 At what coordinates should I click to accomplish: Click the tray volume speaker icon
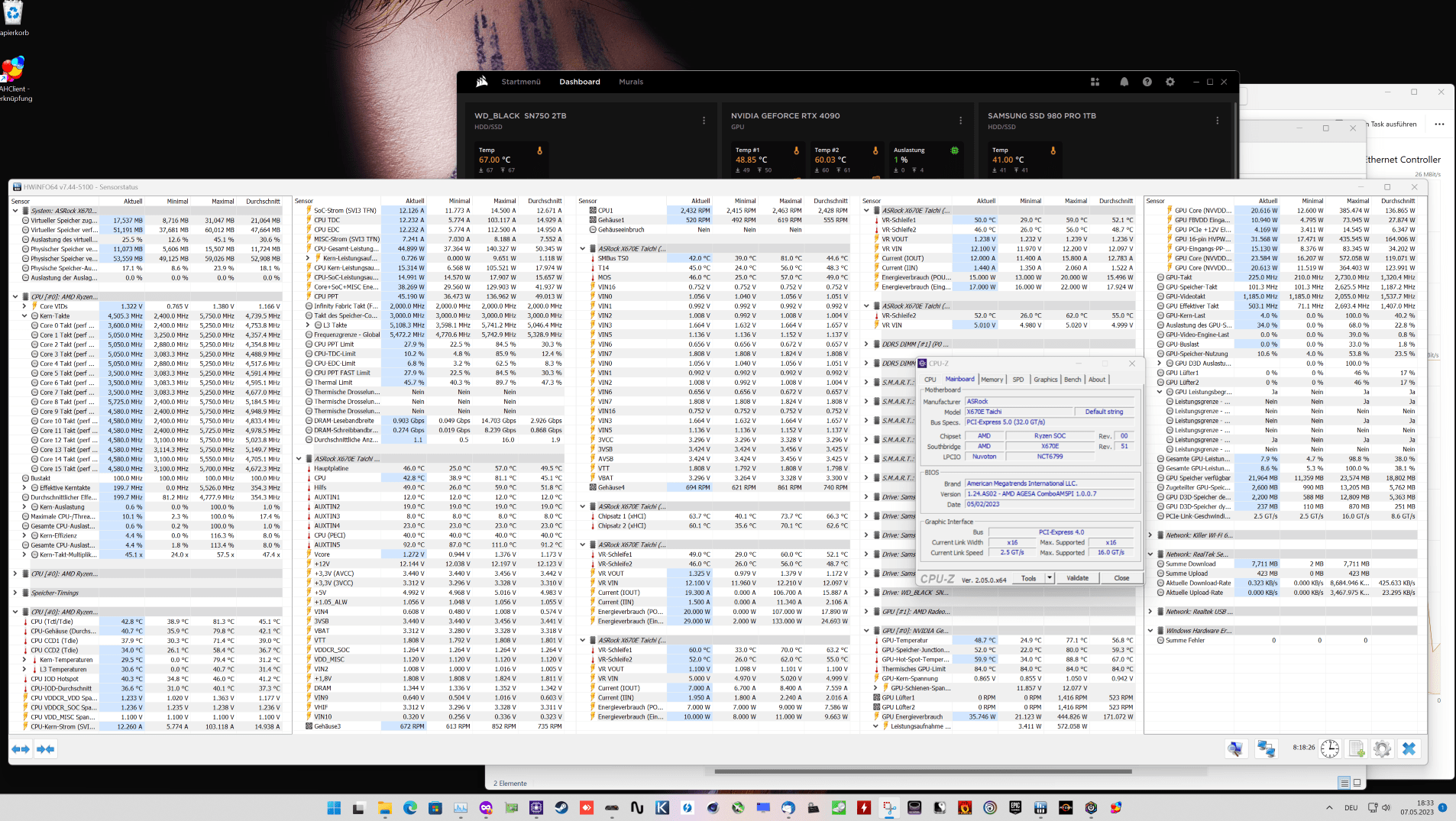click(x=1386, y=807)
